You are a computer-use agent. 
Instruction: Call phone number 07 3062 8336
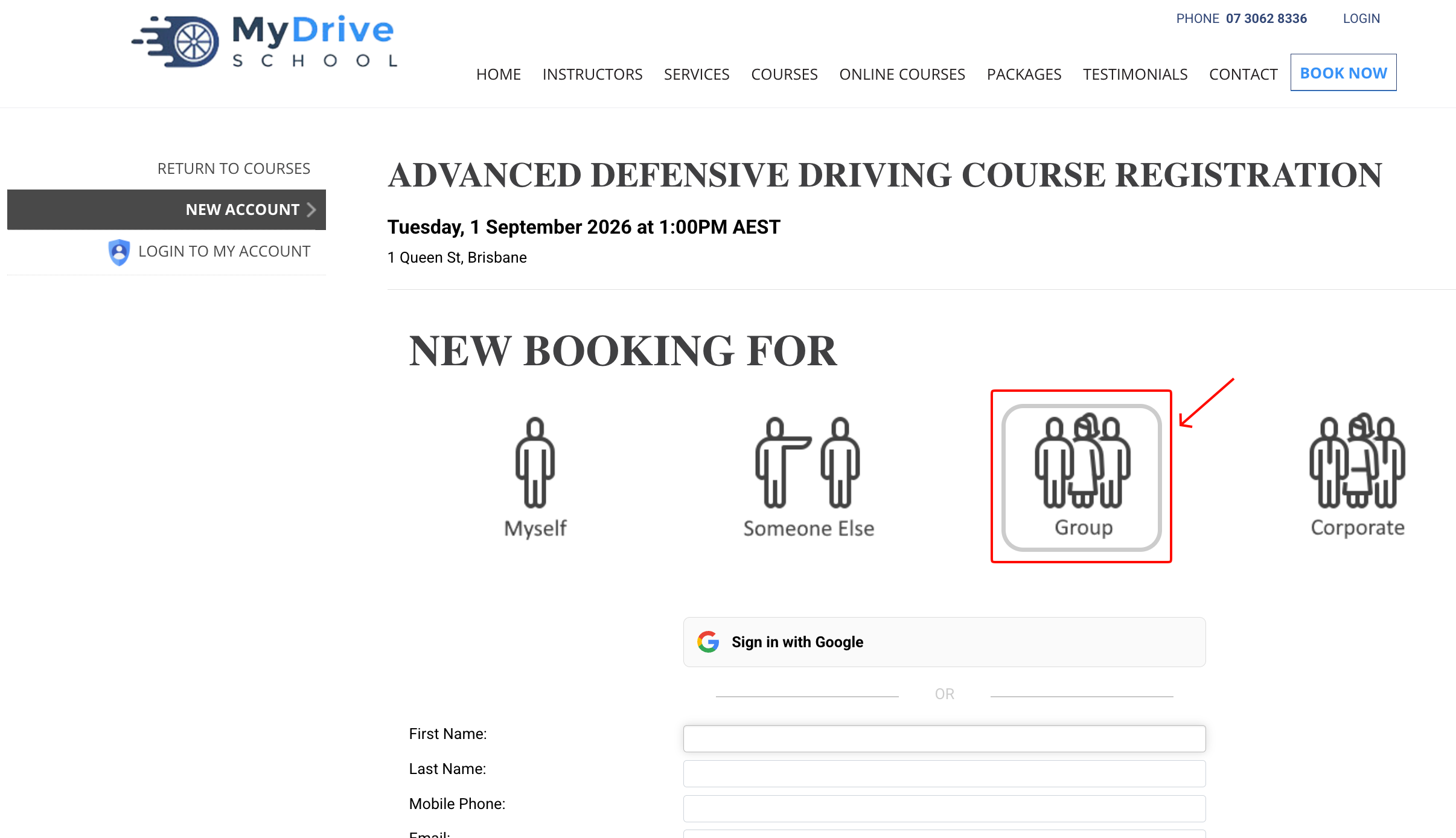(x=1266, y=19)
